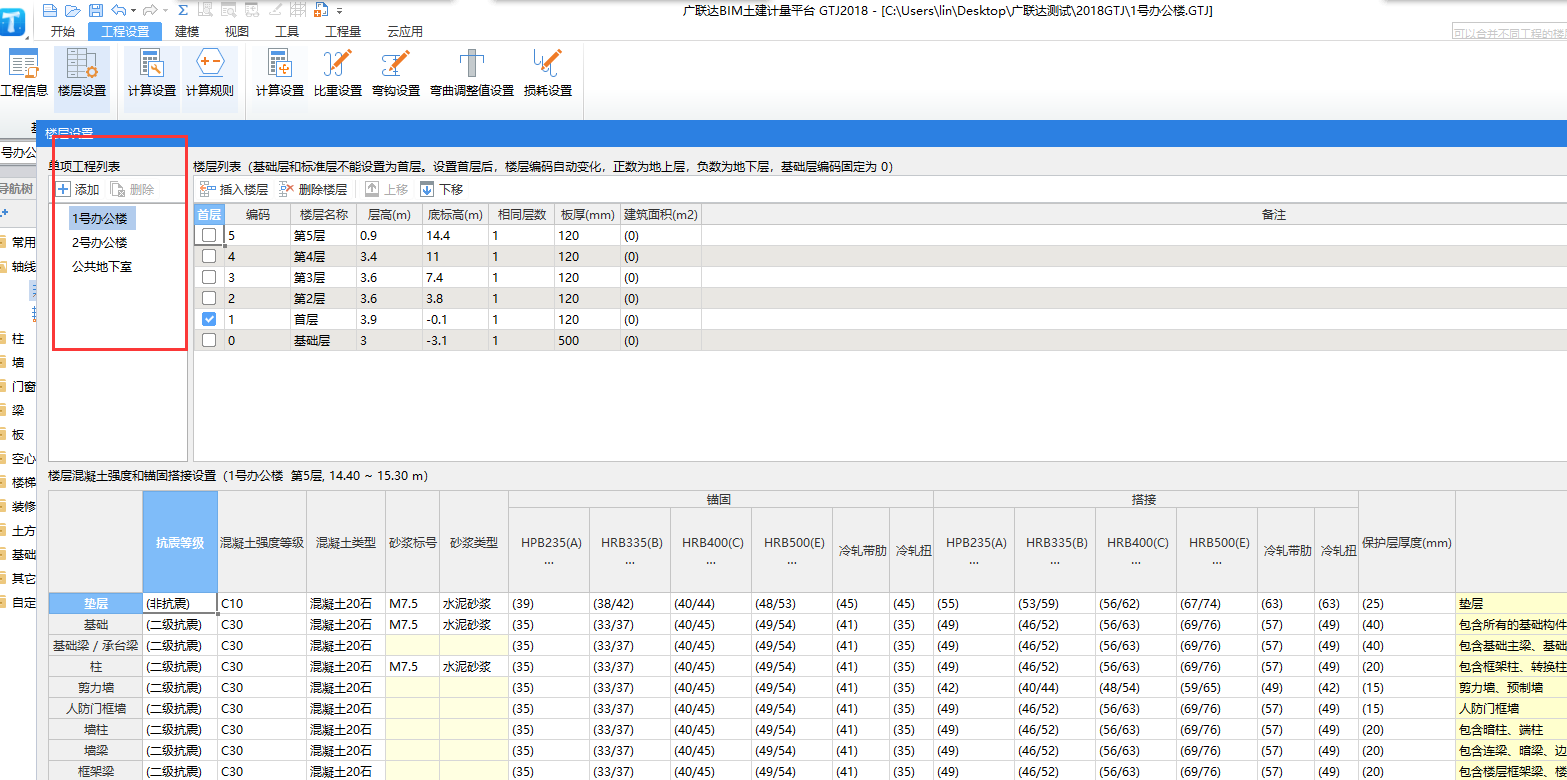This screenshot has height=780, width=1567.
Task: Open customize quick access toolbar dropdown
Action: (x=340, y=11)
